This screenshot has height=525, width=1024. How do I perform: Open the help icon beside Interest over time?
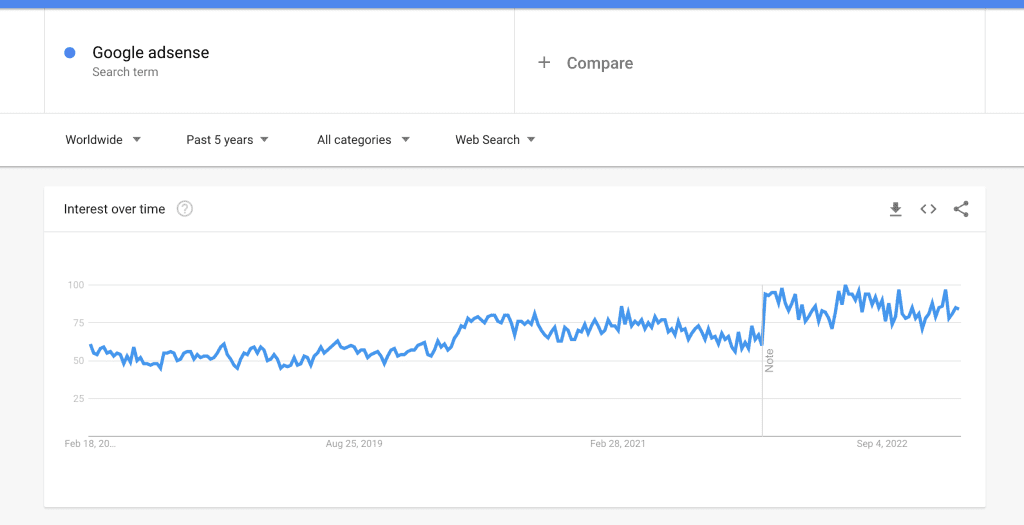[185, 209]
